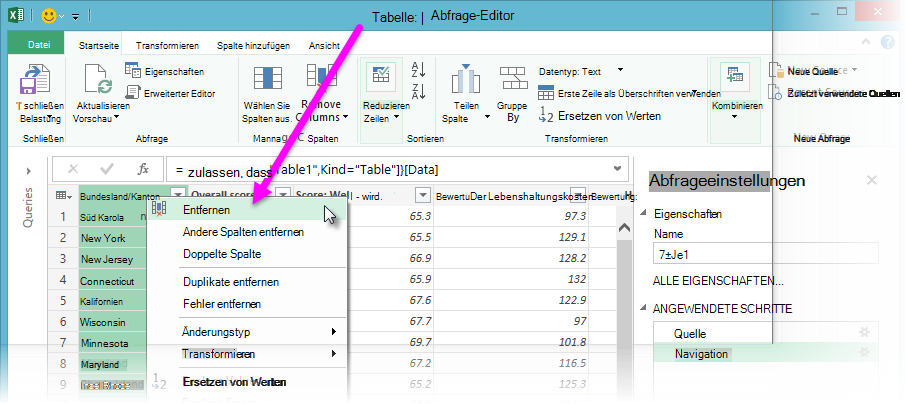Click the formula bar confirm checkmark icon
Image resolution: width=907 pixels, height=404 pixels.
pyautogui.click(x=107, y=169)
